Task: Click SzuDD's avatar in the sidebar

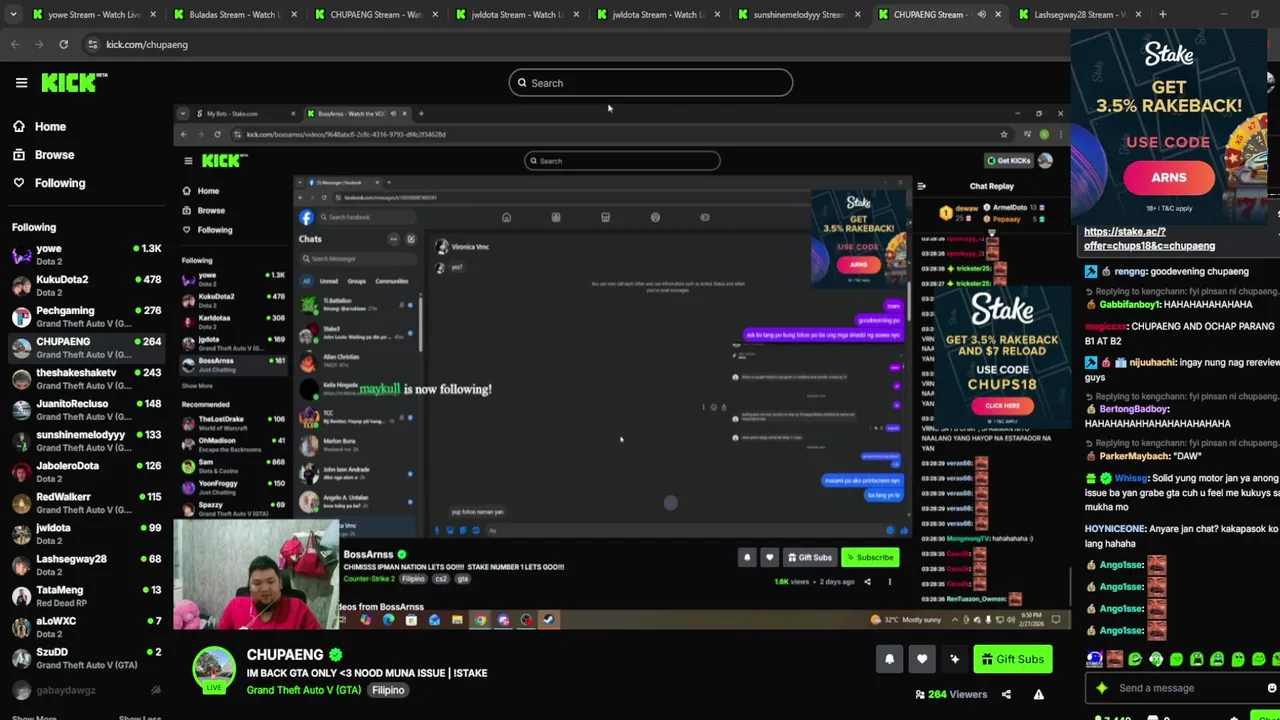Action: [x=21, y=658]
